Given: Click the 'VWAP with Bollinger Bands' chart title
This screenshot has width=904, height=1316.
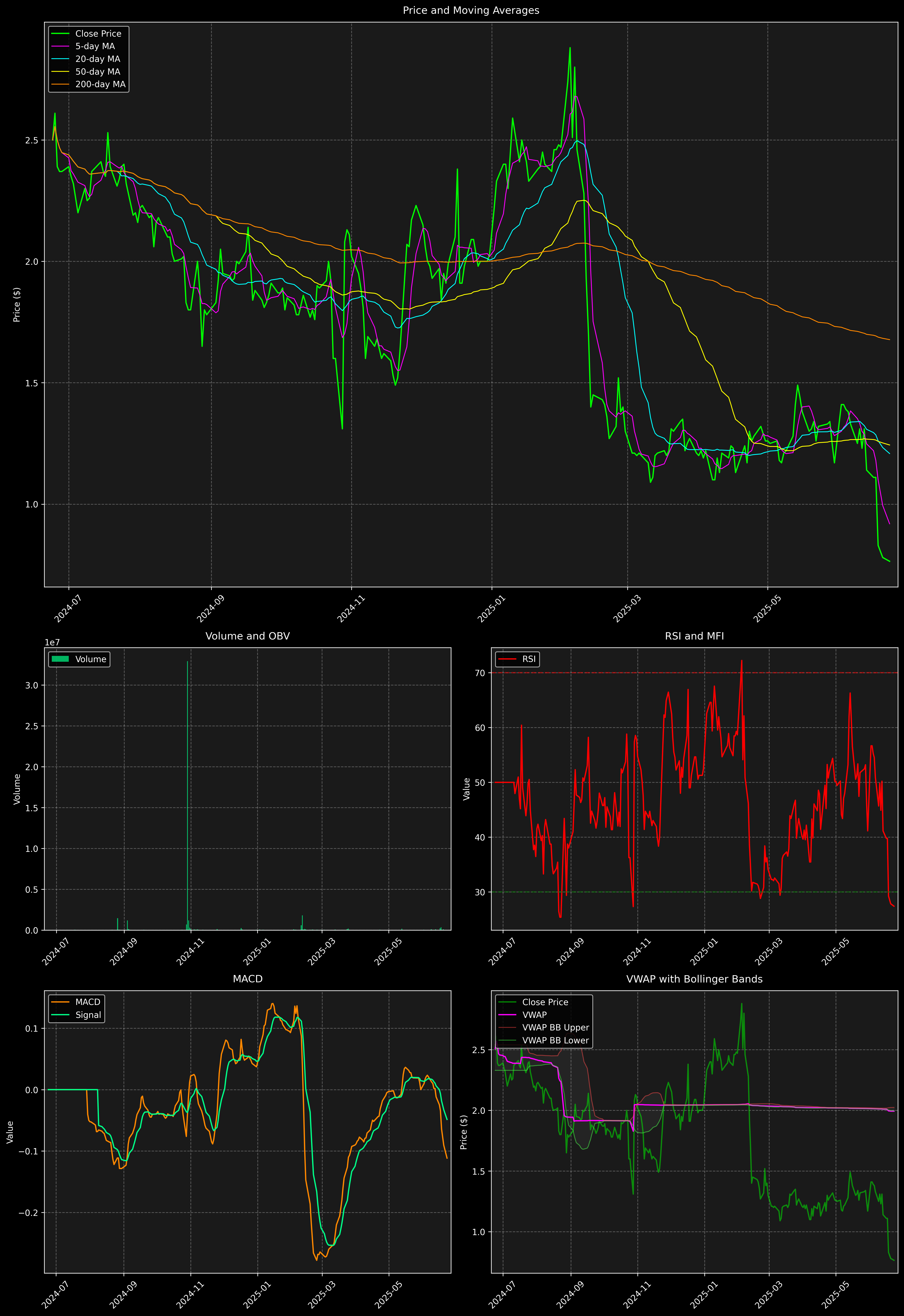Looking at the screenshot, I should (694, 979).
